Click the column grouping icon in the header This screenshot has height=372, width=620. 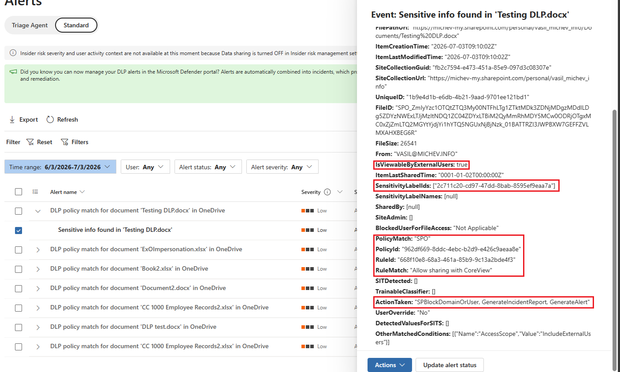point(35,192)
